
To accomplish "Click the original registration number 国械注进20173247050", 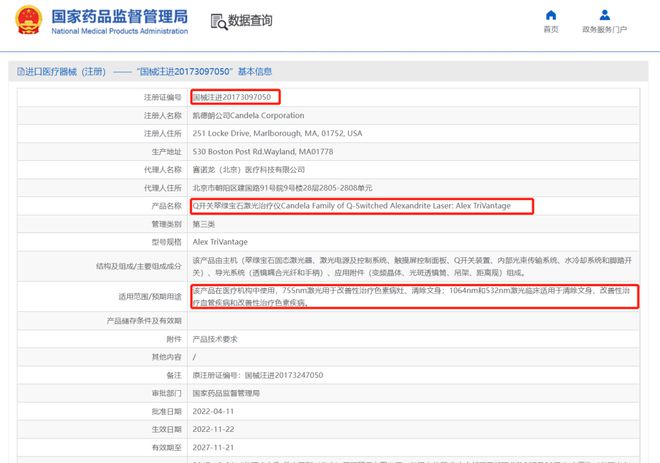I will point(284,375).
